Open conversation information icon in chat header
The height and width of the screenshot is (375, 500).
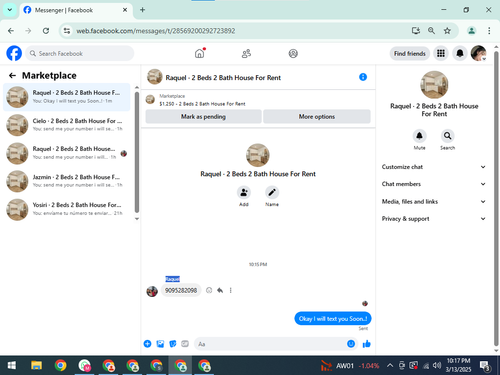[363, 77]
